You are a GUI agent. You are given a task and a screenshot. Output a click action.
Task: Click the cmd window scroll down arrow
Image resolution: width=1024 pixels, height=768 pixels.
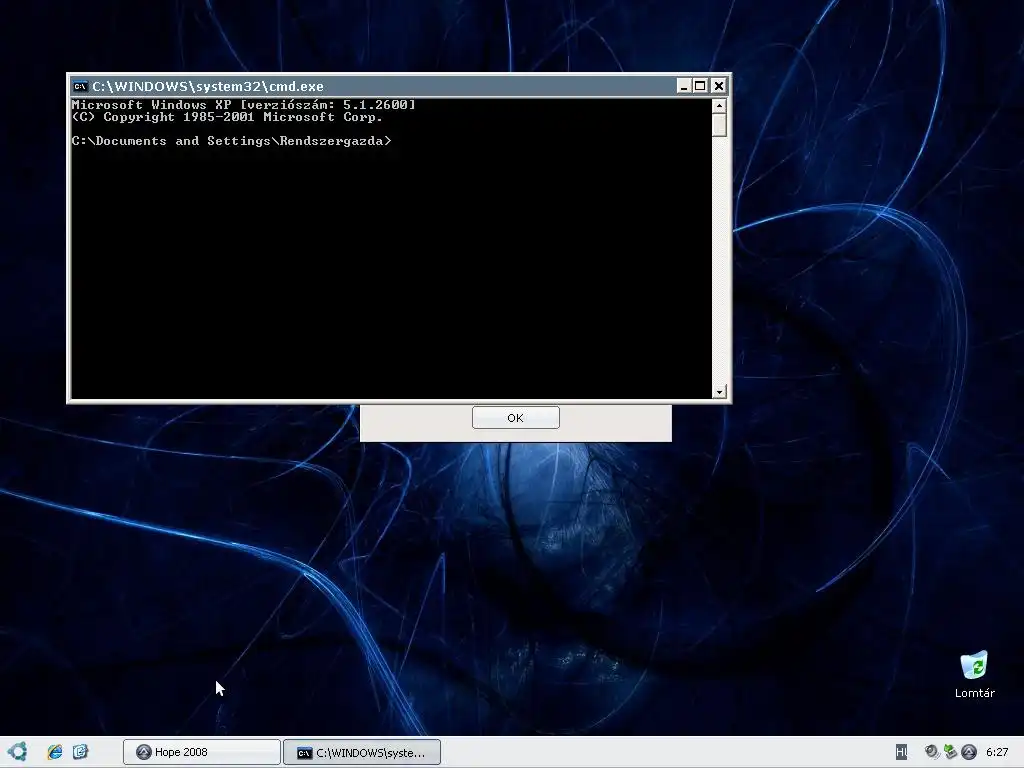pos(719,392)
